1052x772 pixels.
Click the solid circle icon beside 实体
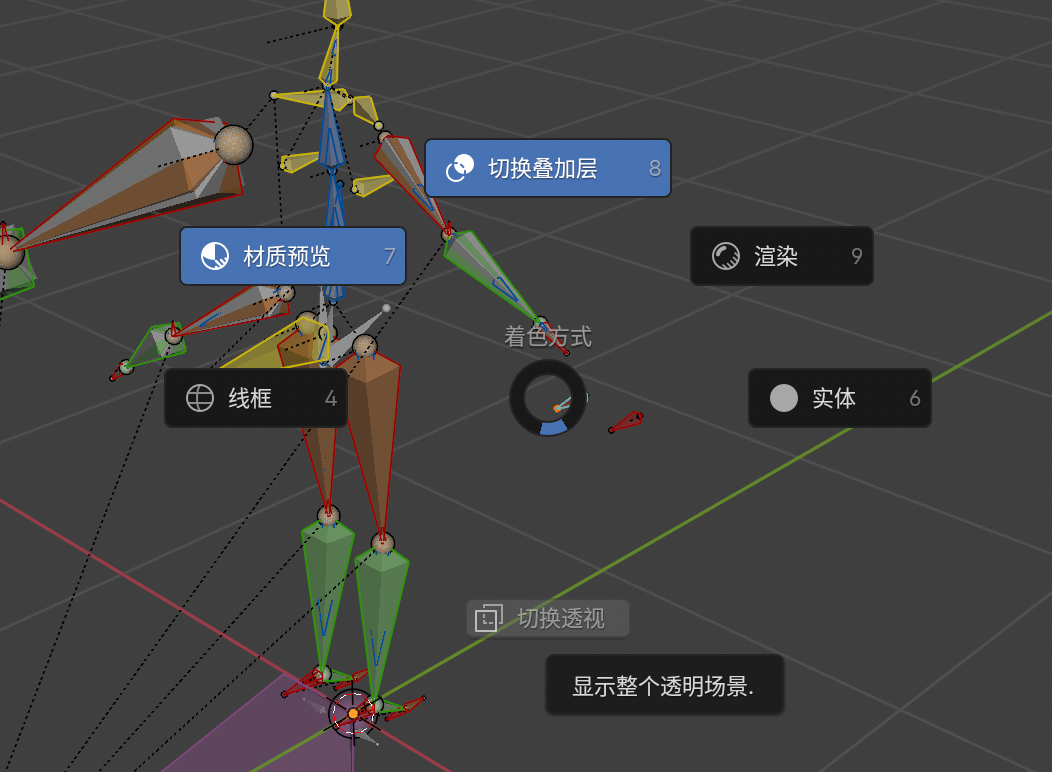tap(784, 398)
